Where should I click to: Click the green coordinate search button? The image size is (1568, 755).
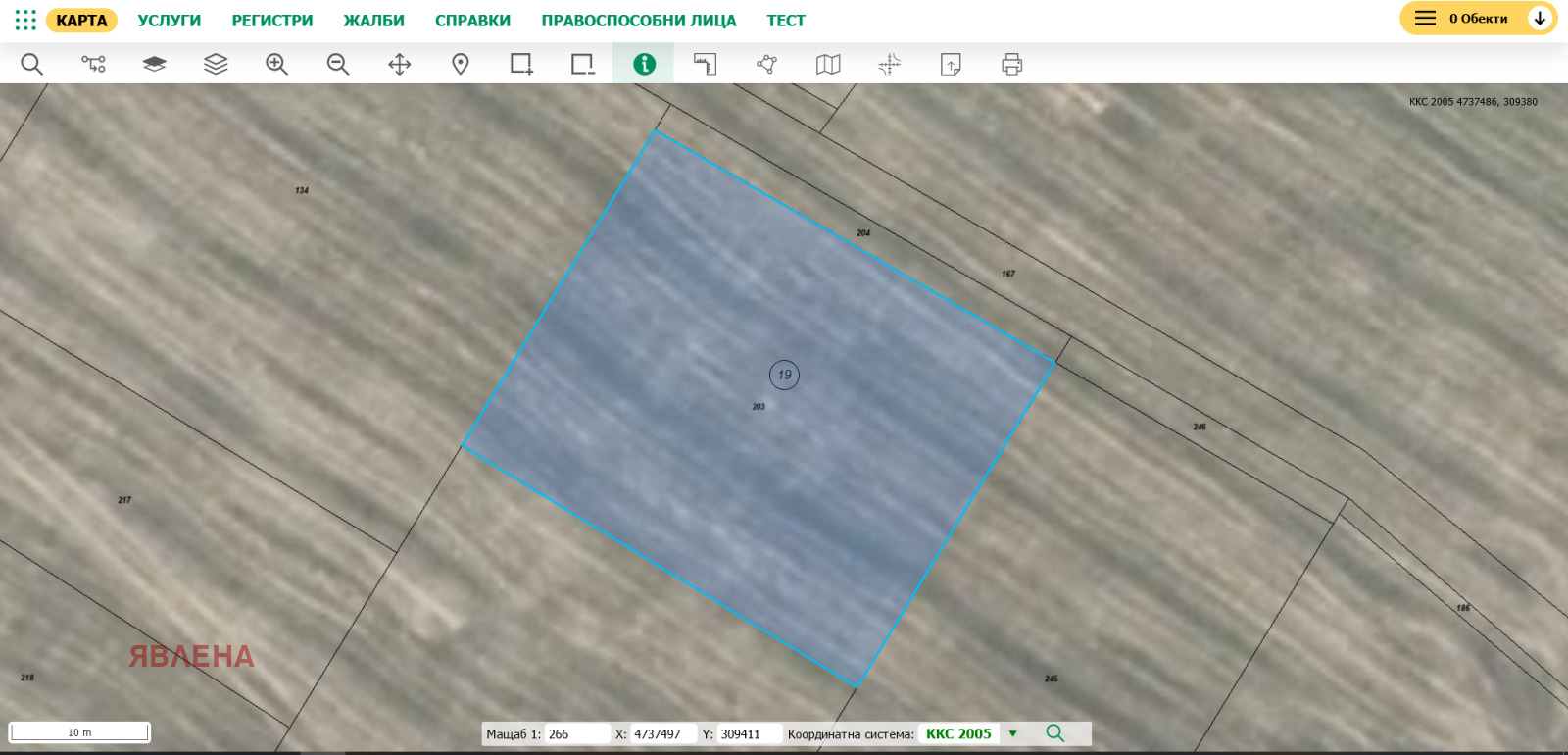click(x=1055, y=733)
